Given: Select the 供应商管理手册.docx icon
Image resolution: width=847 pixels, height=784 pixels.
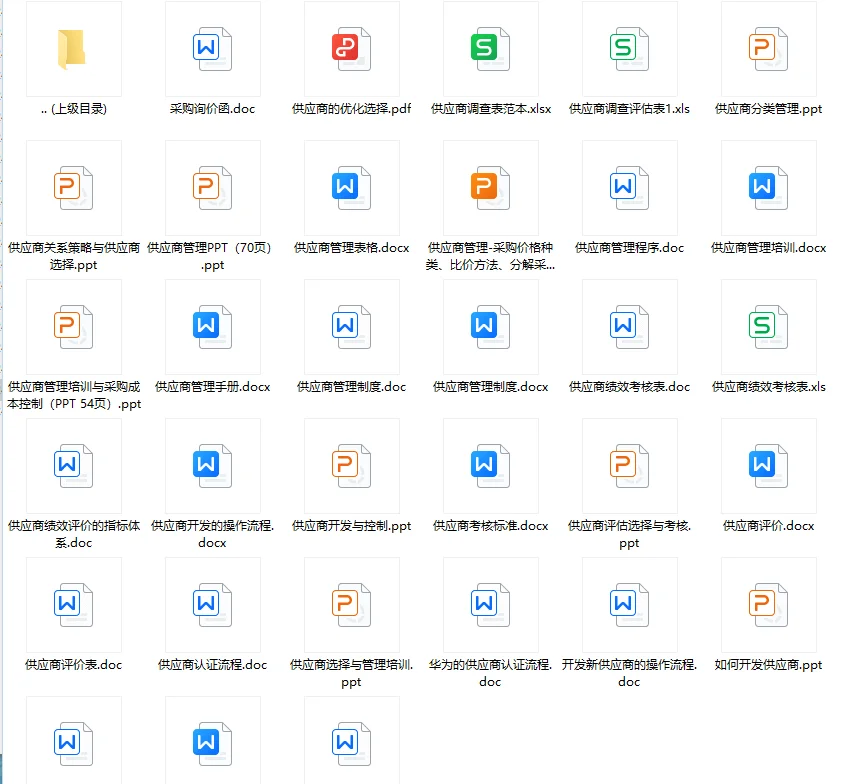Looking at the screenshot, I should coord(212,326).
